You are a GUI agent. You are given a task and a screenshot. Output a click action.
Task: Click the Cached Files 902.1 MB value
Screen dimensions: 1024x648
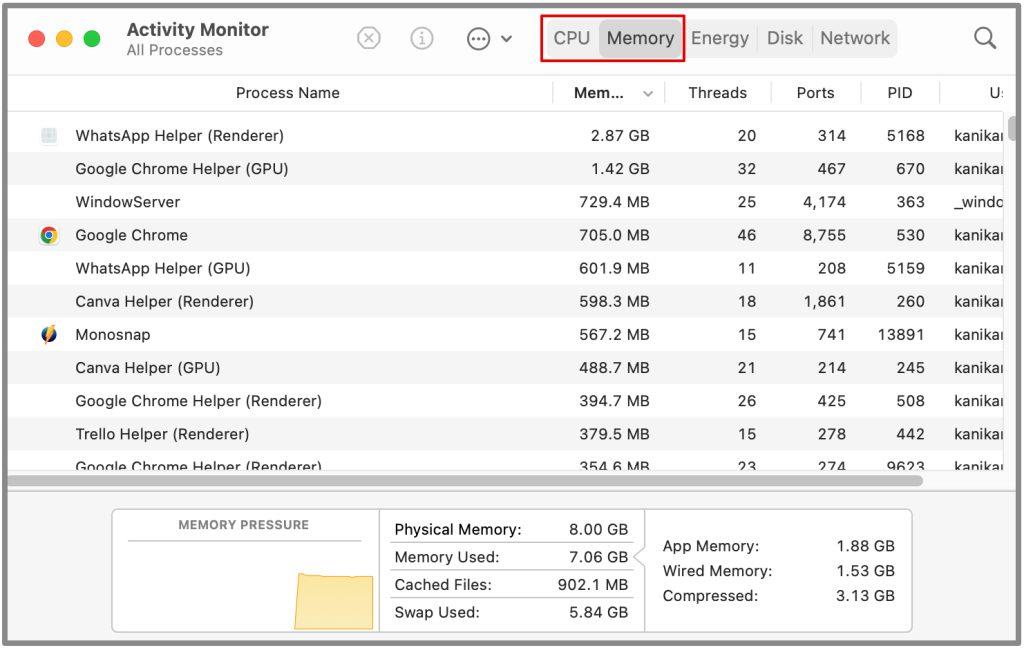pyautogui.click(x=592, y=585)
